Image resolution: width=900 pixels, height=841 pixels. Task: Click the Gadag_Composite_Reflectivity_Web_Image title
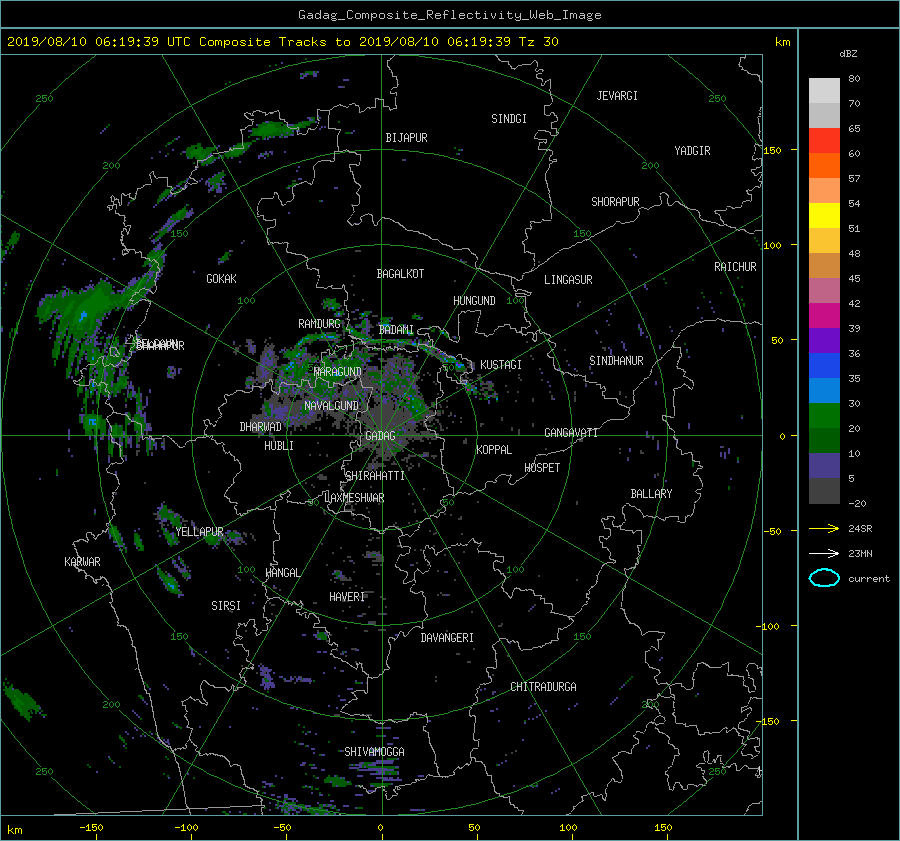[x=449, y=15]
